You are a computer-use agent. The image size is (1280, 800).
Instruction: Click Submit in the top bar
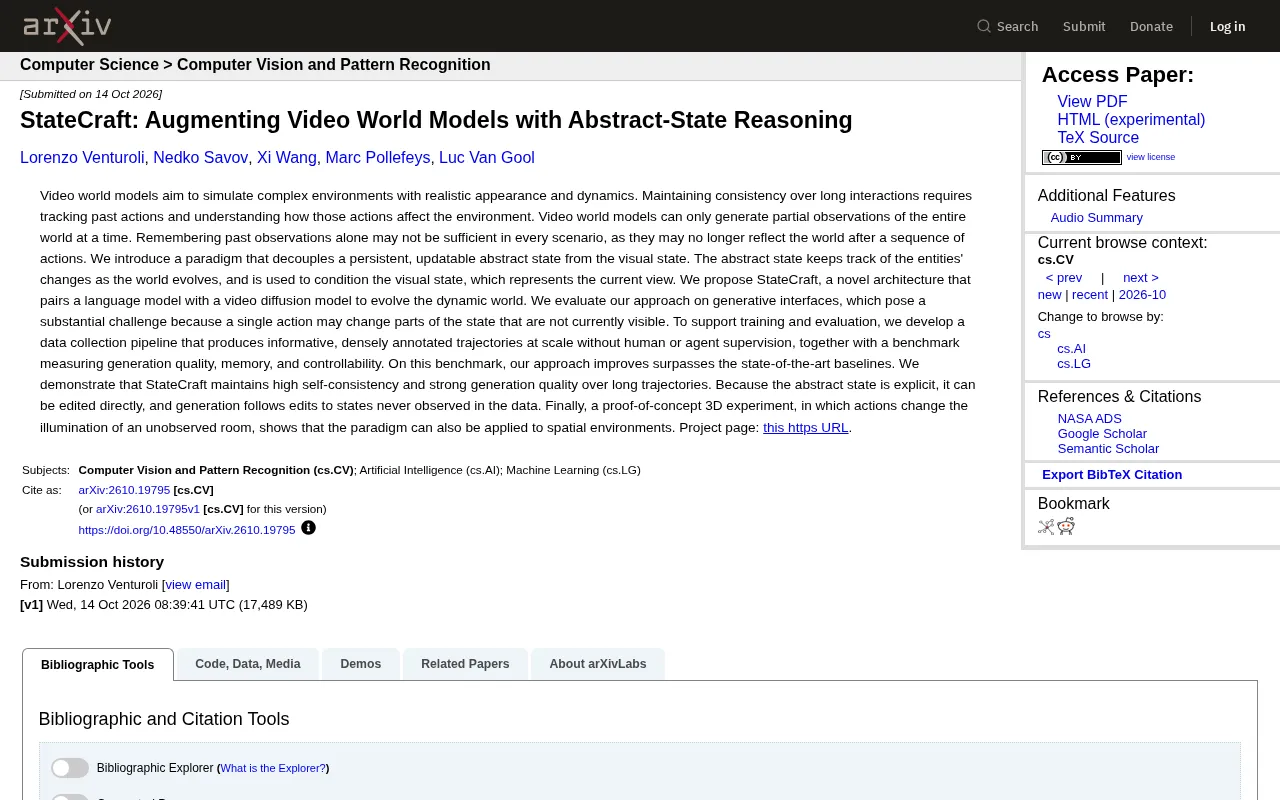point(1084,26)
